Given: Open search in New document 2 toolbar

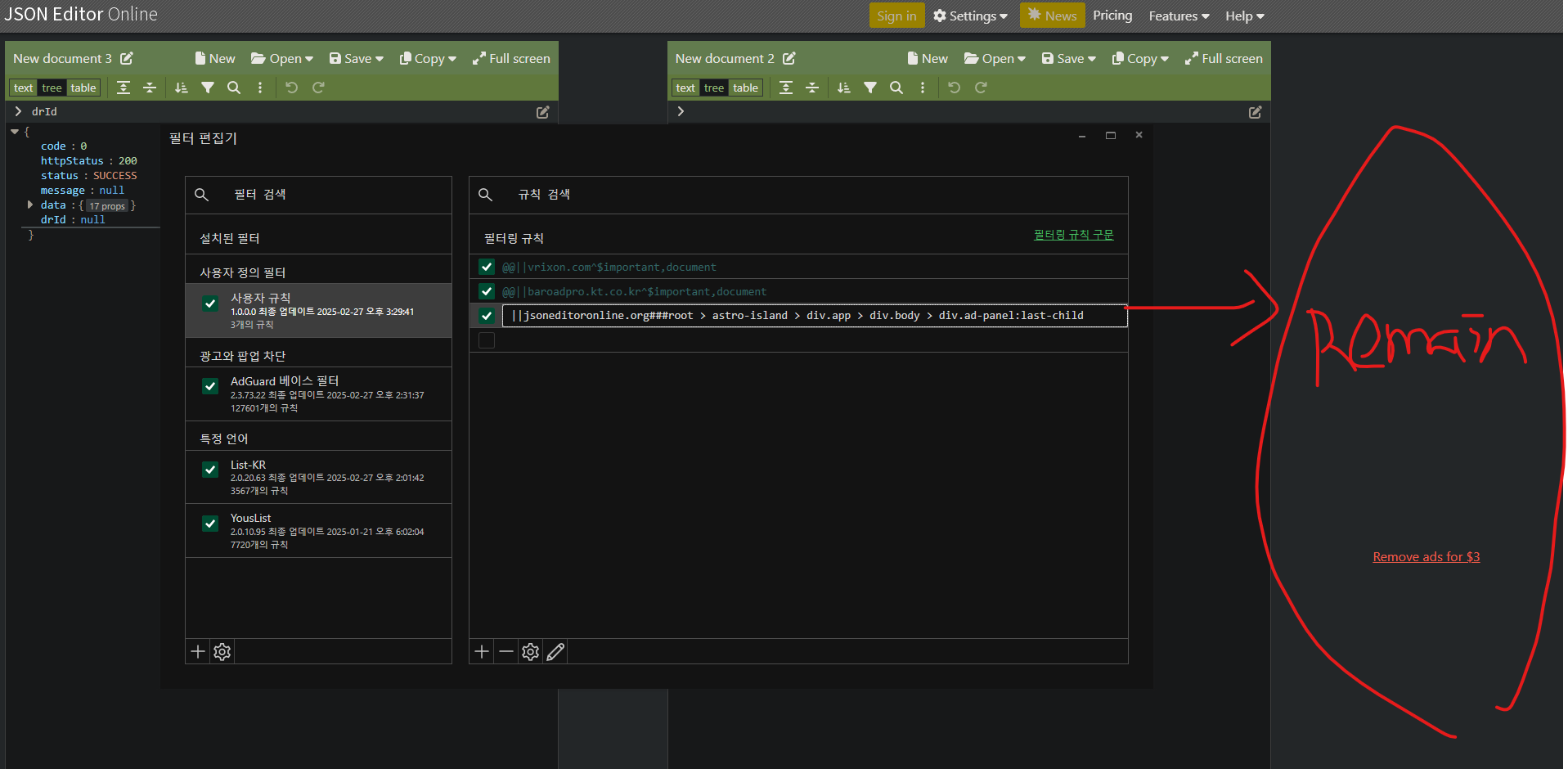Looking at the screenshot, I should tap(896, 88).
